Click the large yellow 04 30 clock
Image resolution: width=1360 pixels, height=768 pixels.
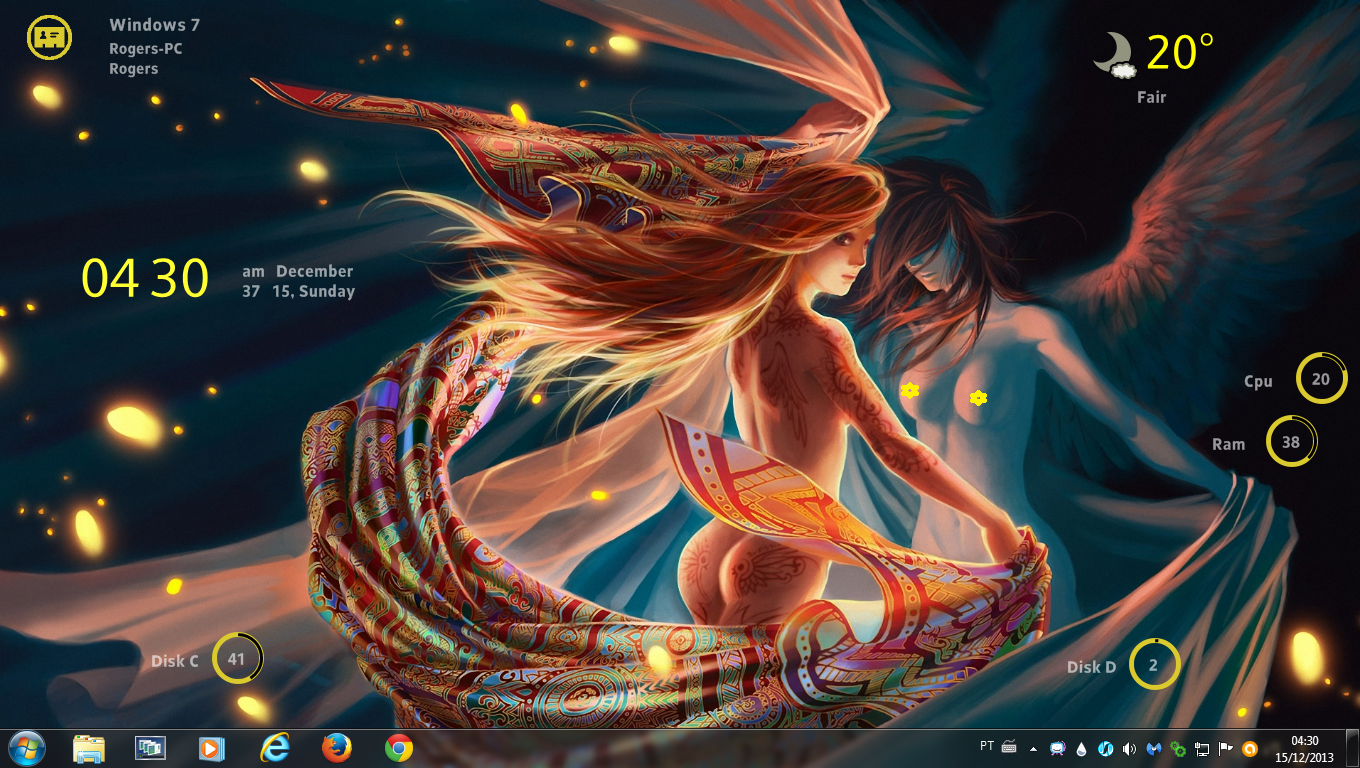click(x=145, y=278)
